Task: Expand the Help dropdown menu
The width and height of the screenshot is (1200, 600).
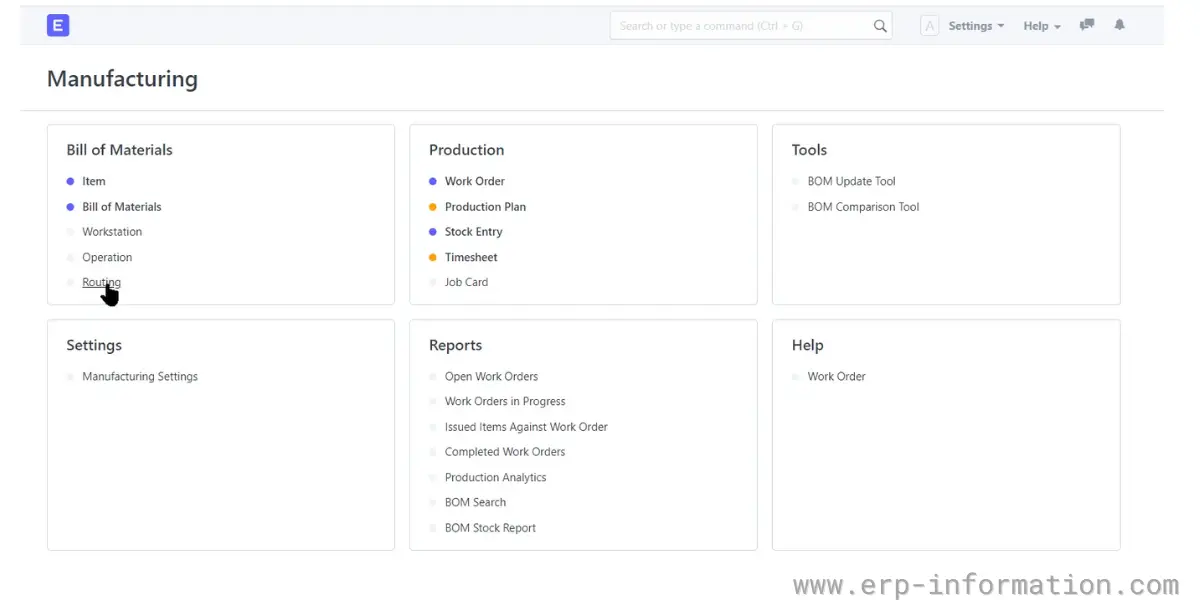Action: click(1042, 26)
